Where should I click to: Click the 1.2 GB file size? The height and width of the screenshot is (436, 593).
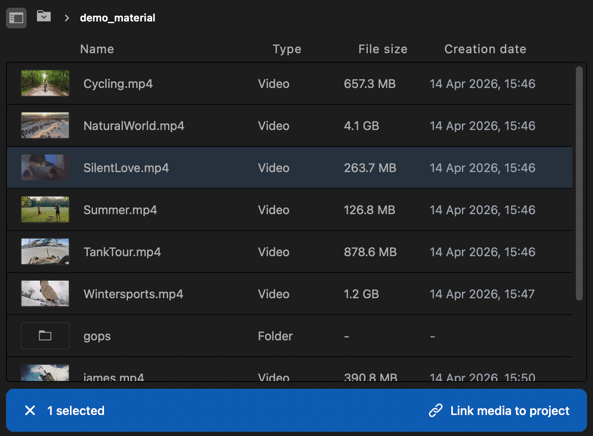(361, 294)
